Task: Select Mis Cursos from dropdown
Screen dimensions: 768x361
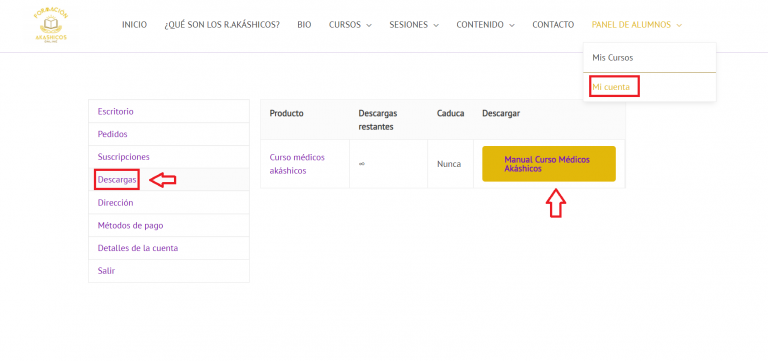Action: tap(612, 58)
